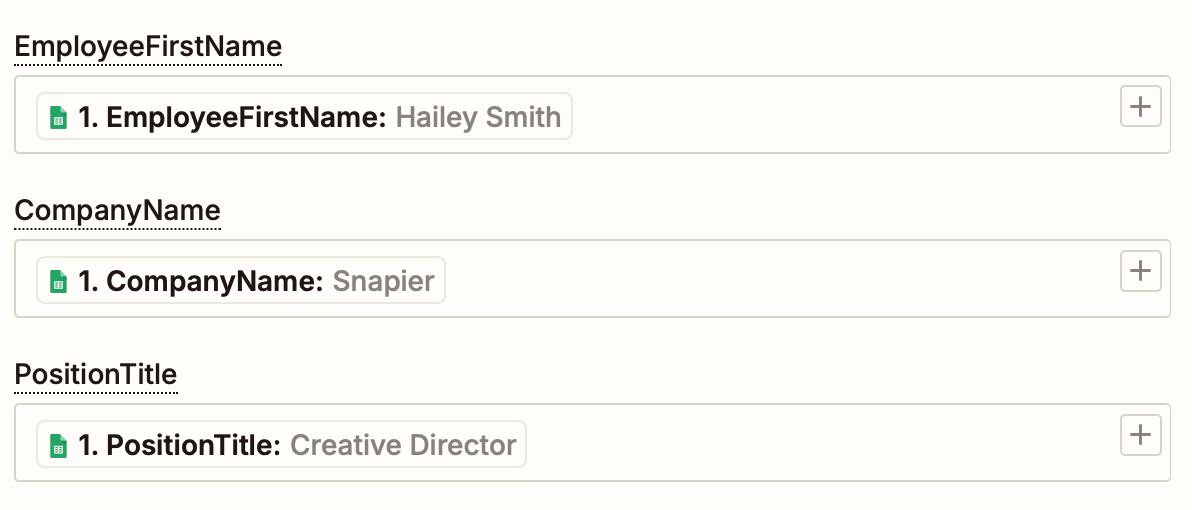Click the Snapier sample value

(383, 281)
